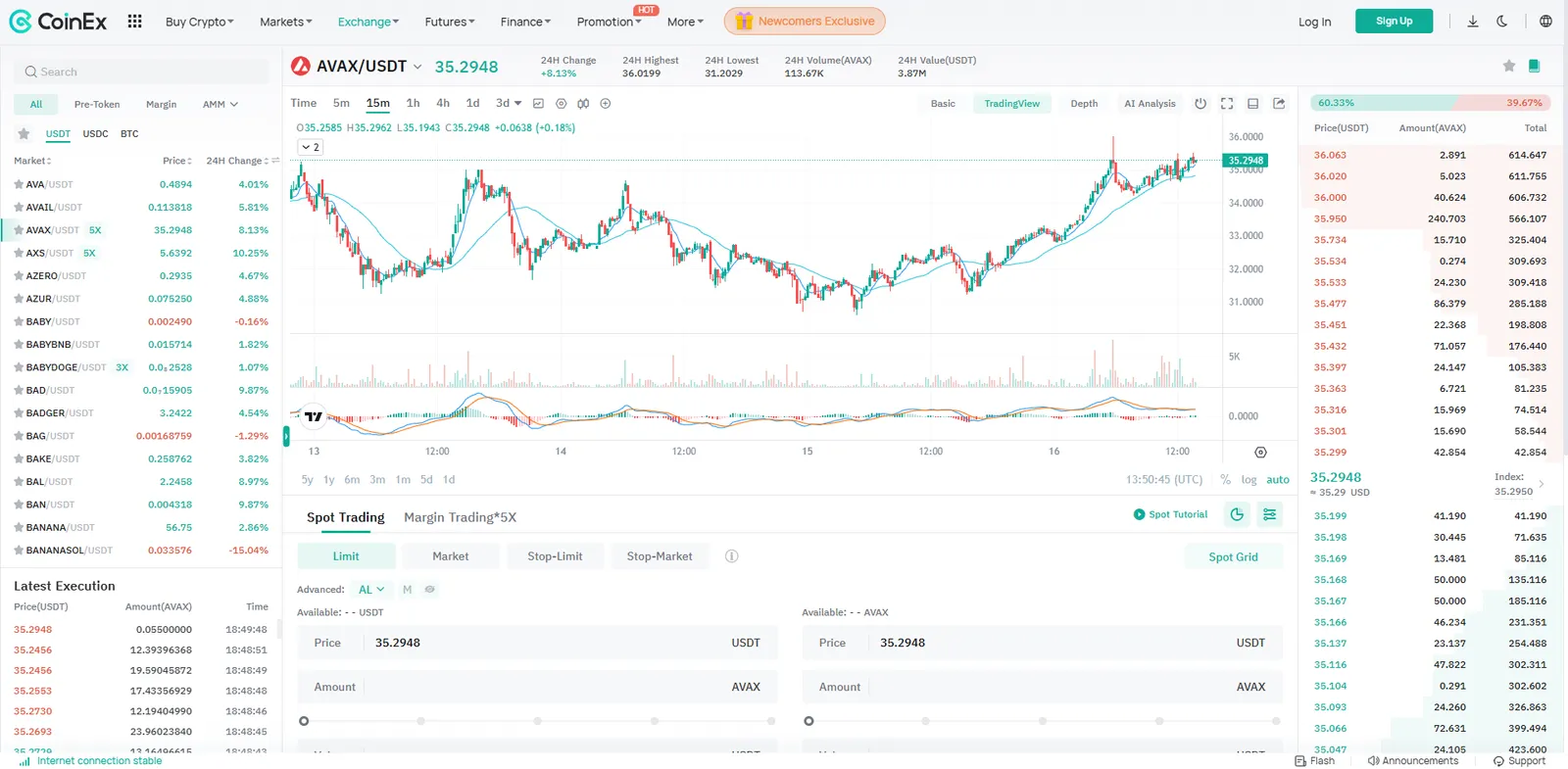Click the download app icon
This screenshot has height=769, width=1568.
tap(1472, 21)
